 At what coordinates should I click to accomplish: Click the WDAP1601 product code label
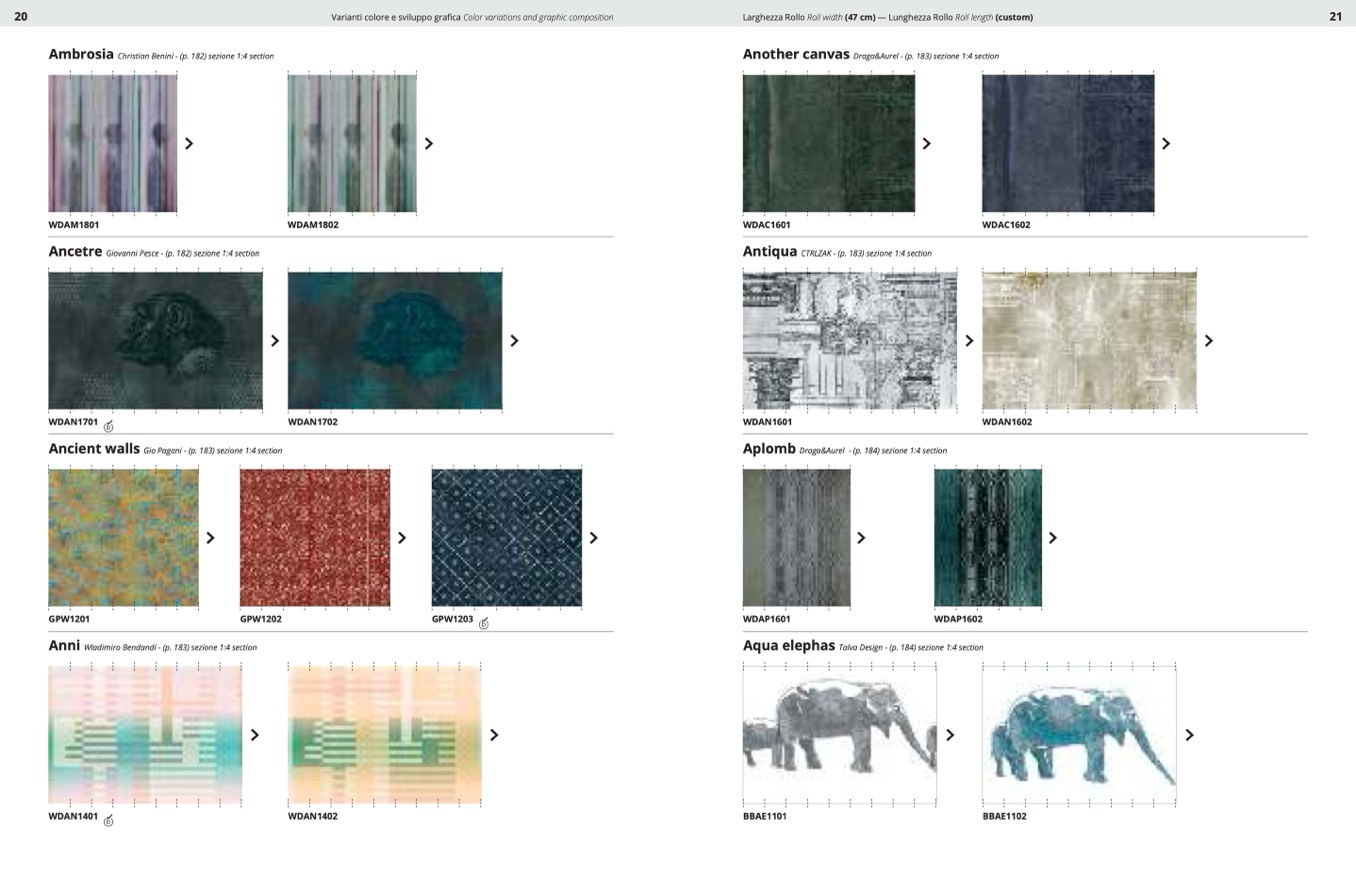coord(766,619)
